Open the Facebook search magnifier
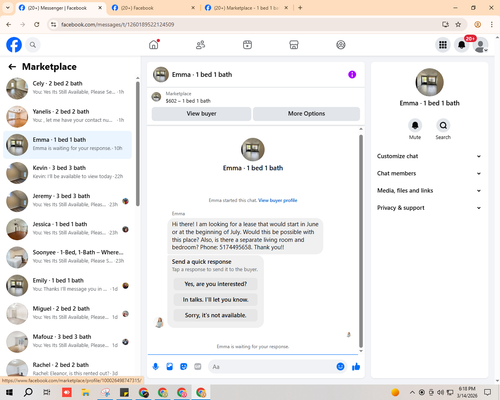The height and width of the screenshot is (400, 500). (x=33, y=45)
